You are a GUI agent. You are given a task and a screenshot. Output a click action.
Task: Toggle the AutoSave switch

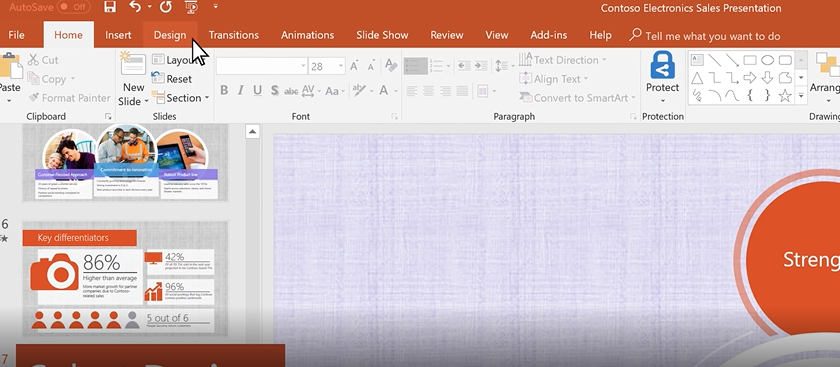73,7
